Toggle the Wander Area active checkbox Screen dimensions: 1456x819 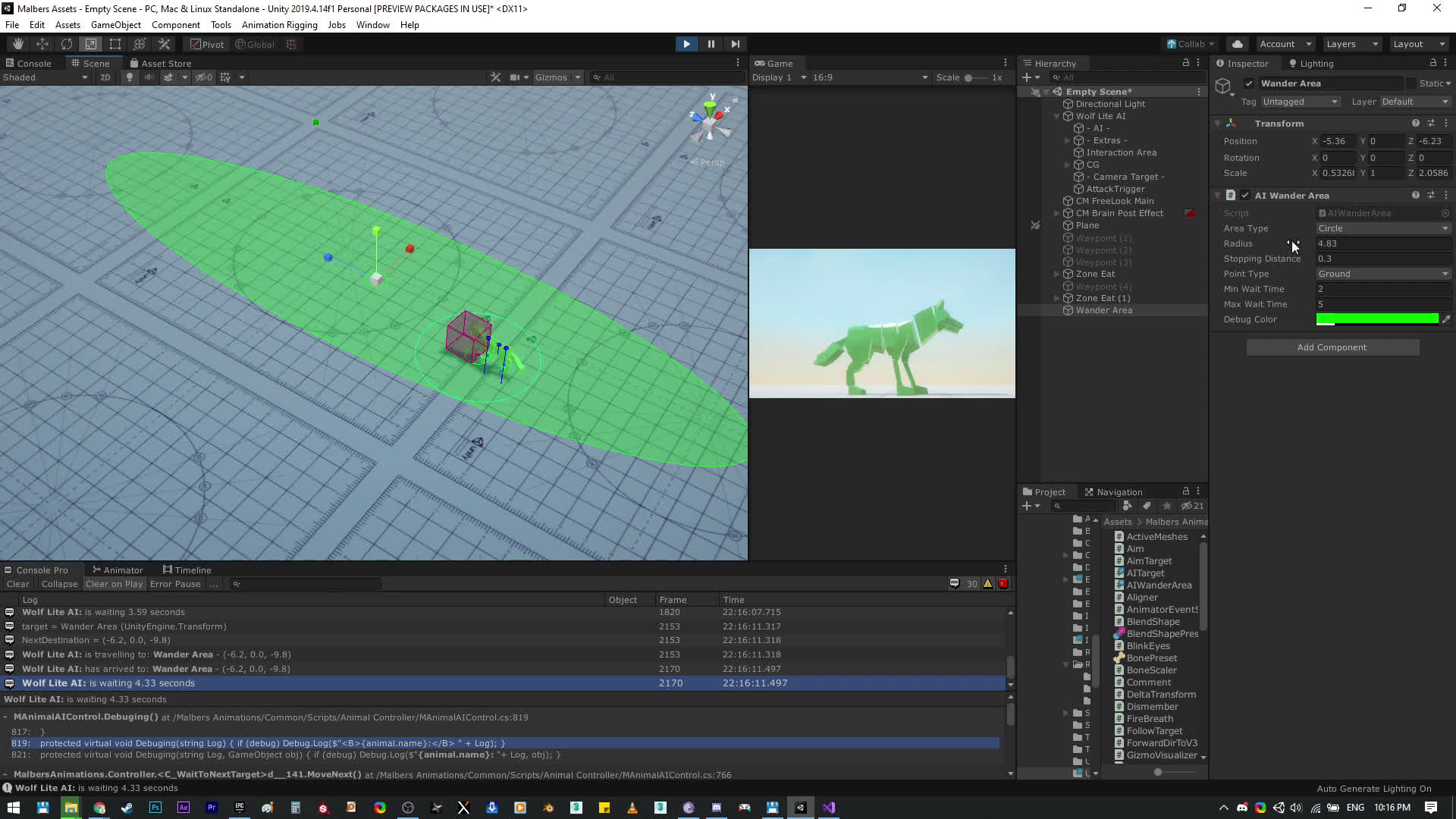[1249, 83]
